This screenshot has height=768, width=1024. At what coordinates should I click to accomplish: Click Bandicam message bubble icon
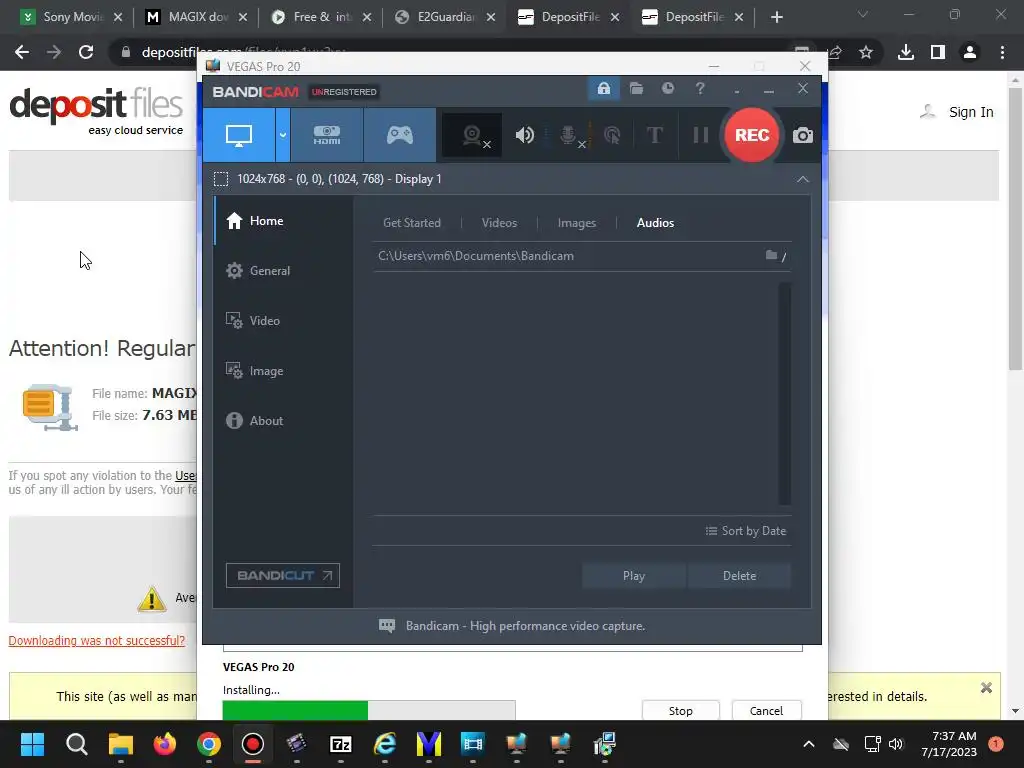(387, 626)
